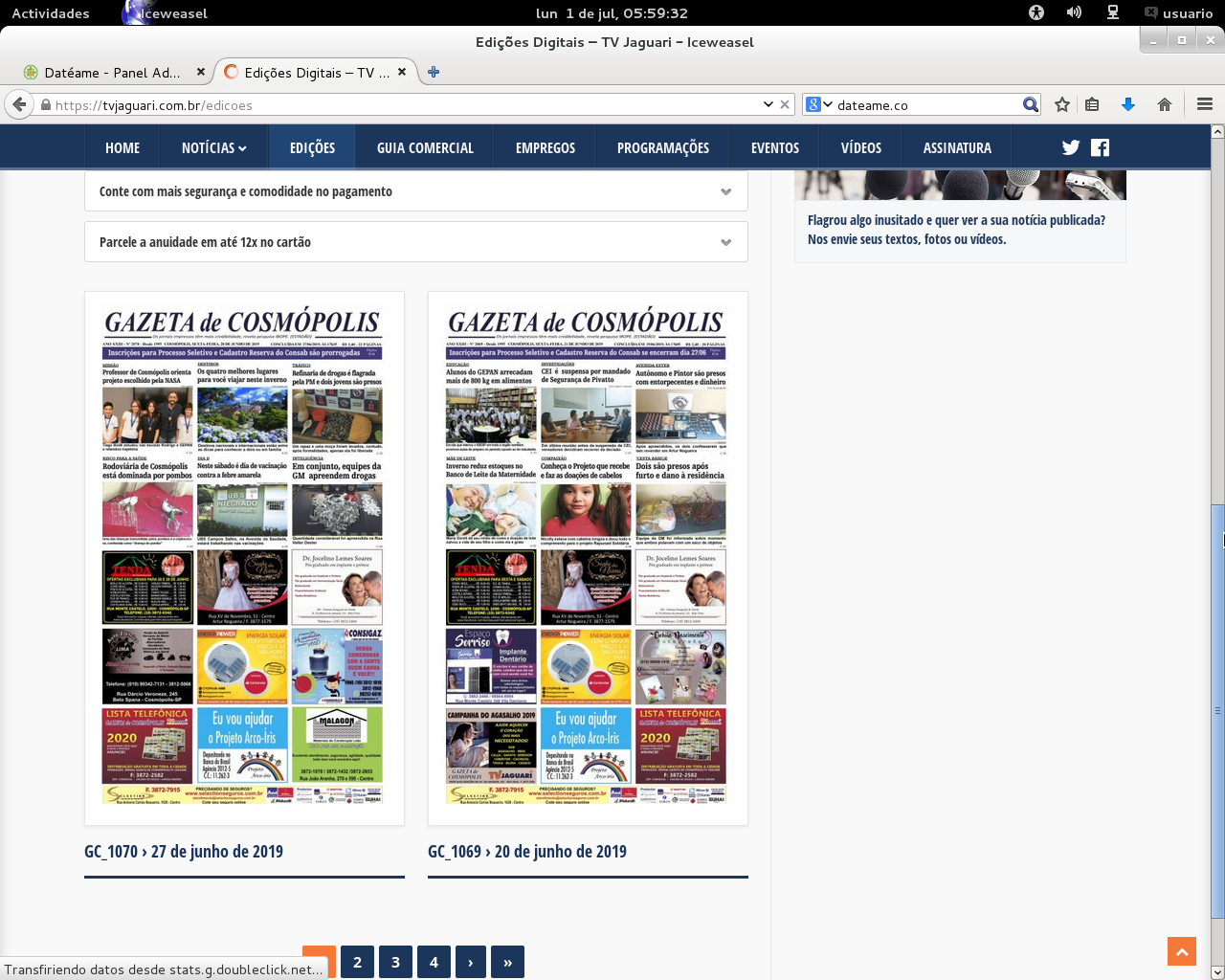Select the Edições Digitais – TV tab
This screenshot has height=980, width=1225.
[x=317, y=73]
